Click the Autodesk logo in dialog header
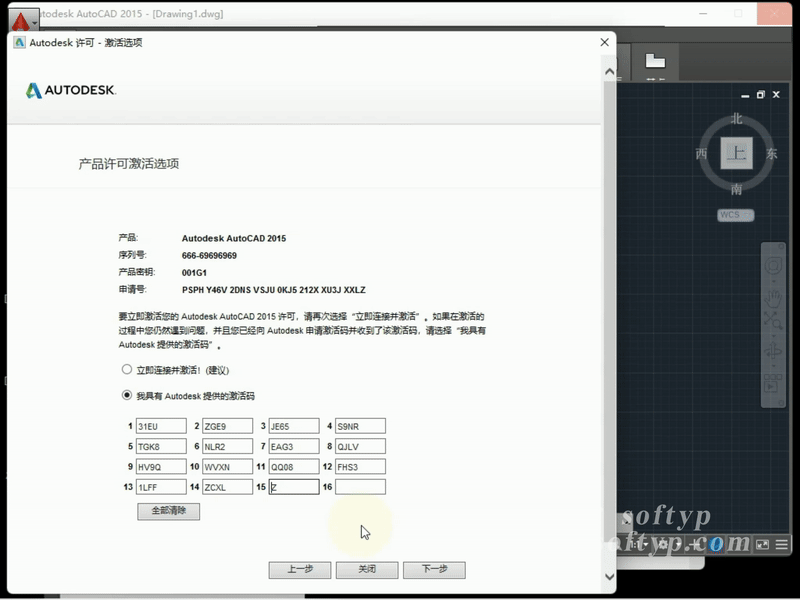 click(x=71, y=90)
